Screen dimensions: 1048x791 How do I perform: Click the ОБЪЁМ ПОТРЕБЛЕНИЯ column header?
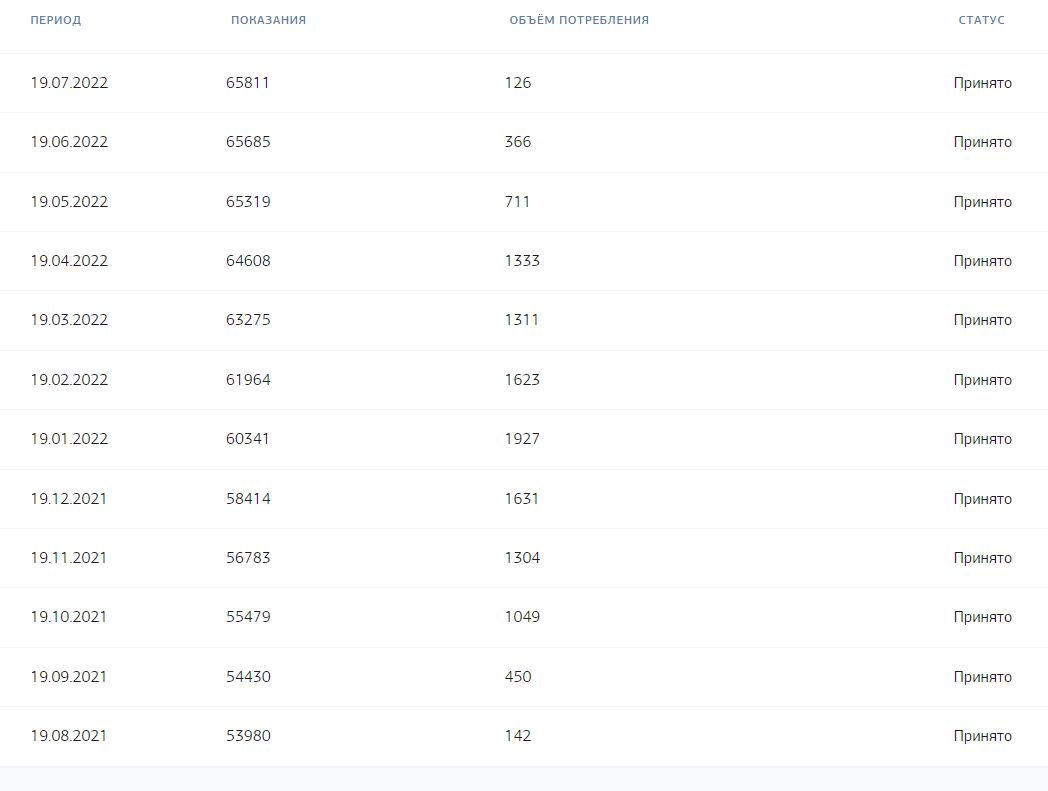(x=579, y=20)
